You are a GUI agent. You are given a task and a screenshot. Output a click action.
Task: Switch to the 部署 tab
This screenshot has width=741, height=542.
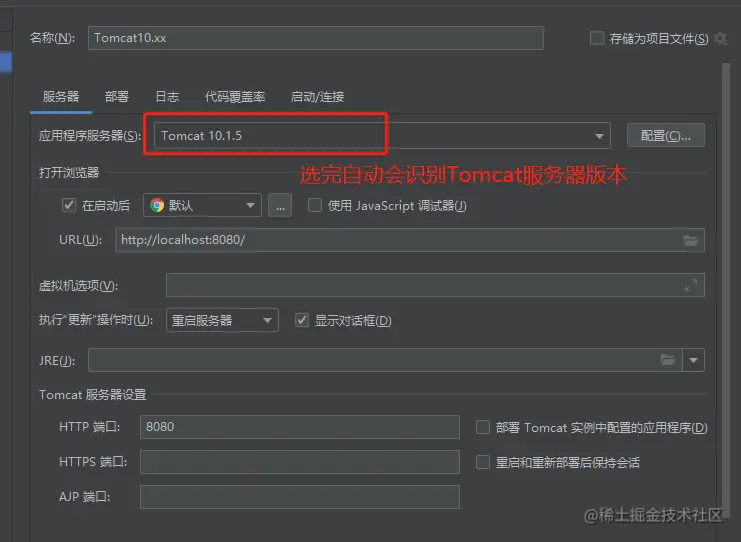(117, 97)
